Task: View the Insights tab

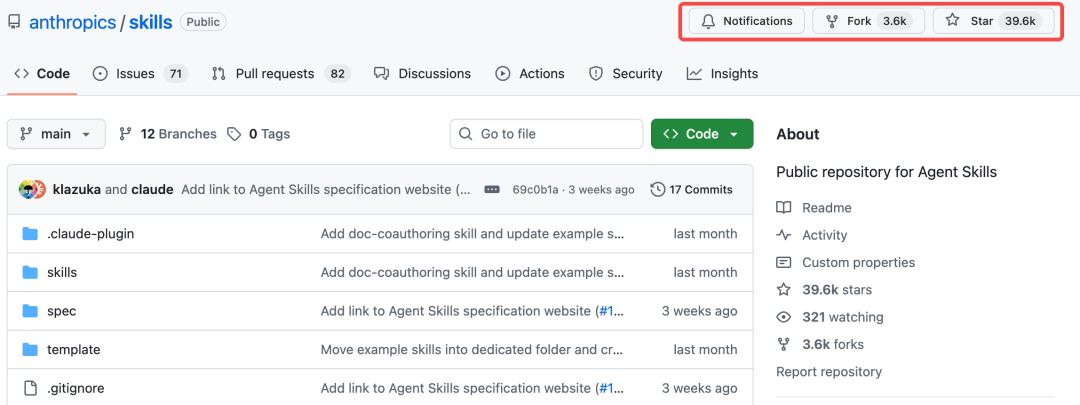Action: (x=722, y=74)
